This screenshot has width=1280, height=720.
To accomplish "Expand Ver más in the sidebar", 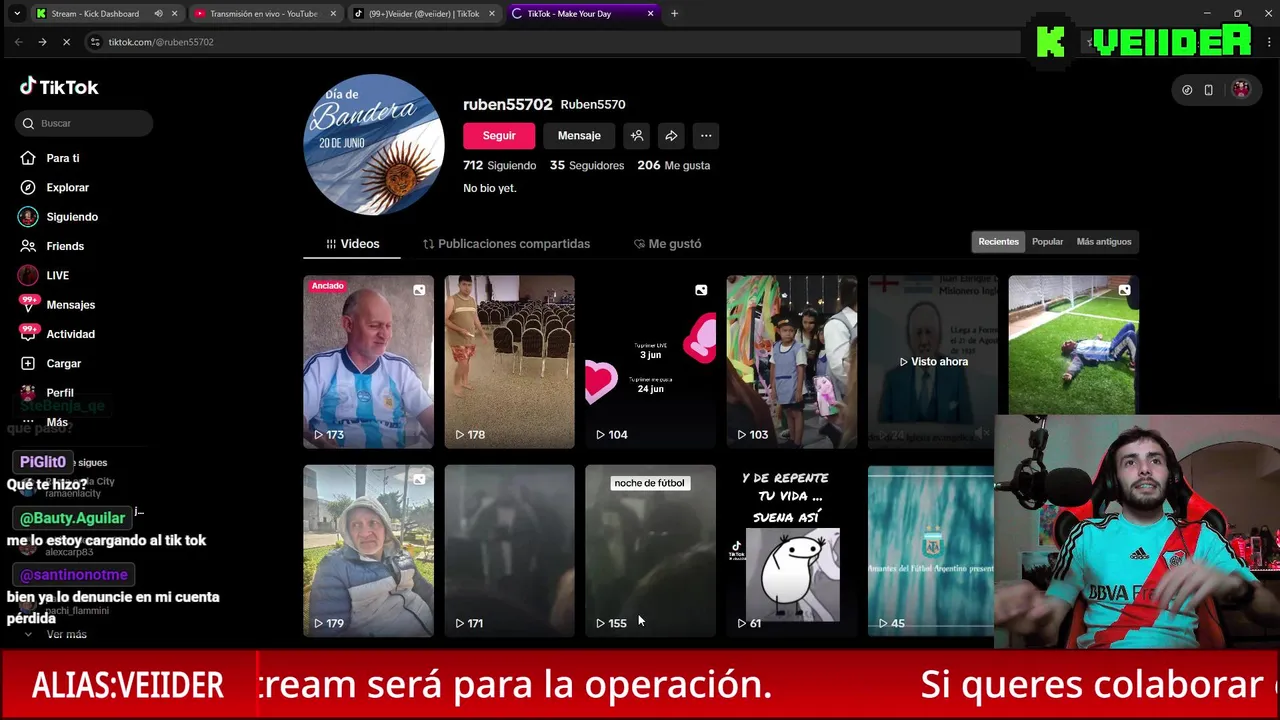I will pos(57,634).
